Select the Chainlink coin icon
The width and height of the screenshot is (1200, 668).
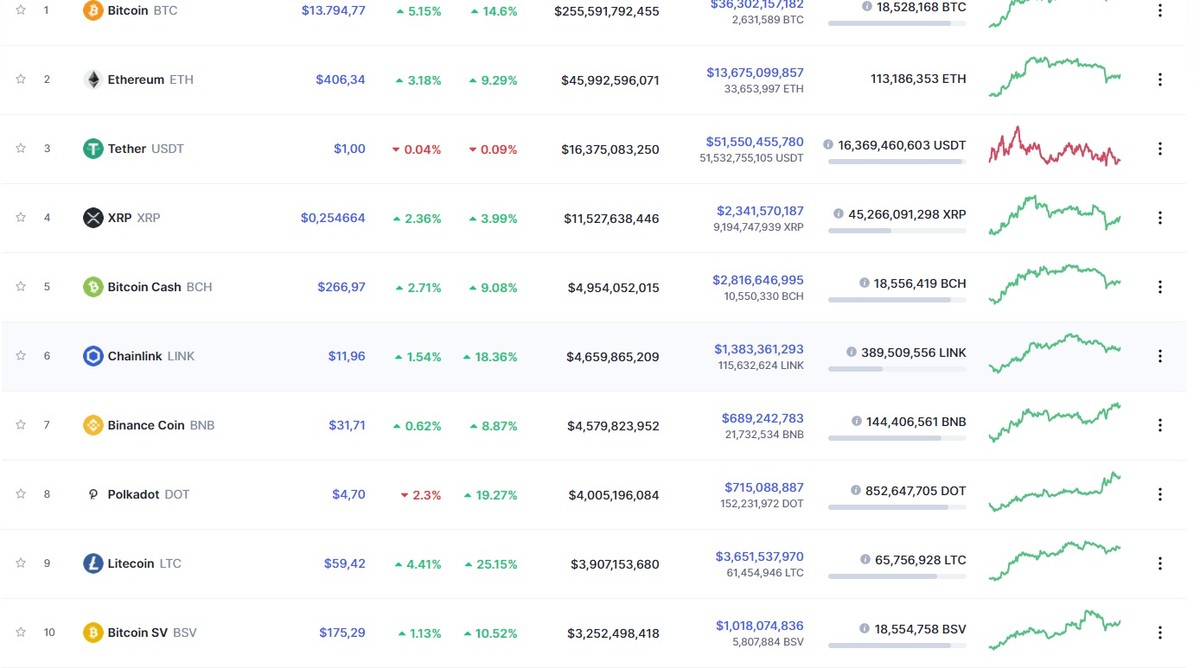[x=93, y=355]
